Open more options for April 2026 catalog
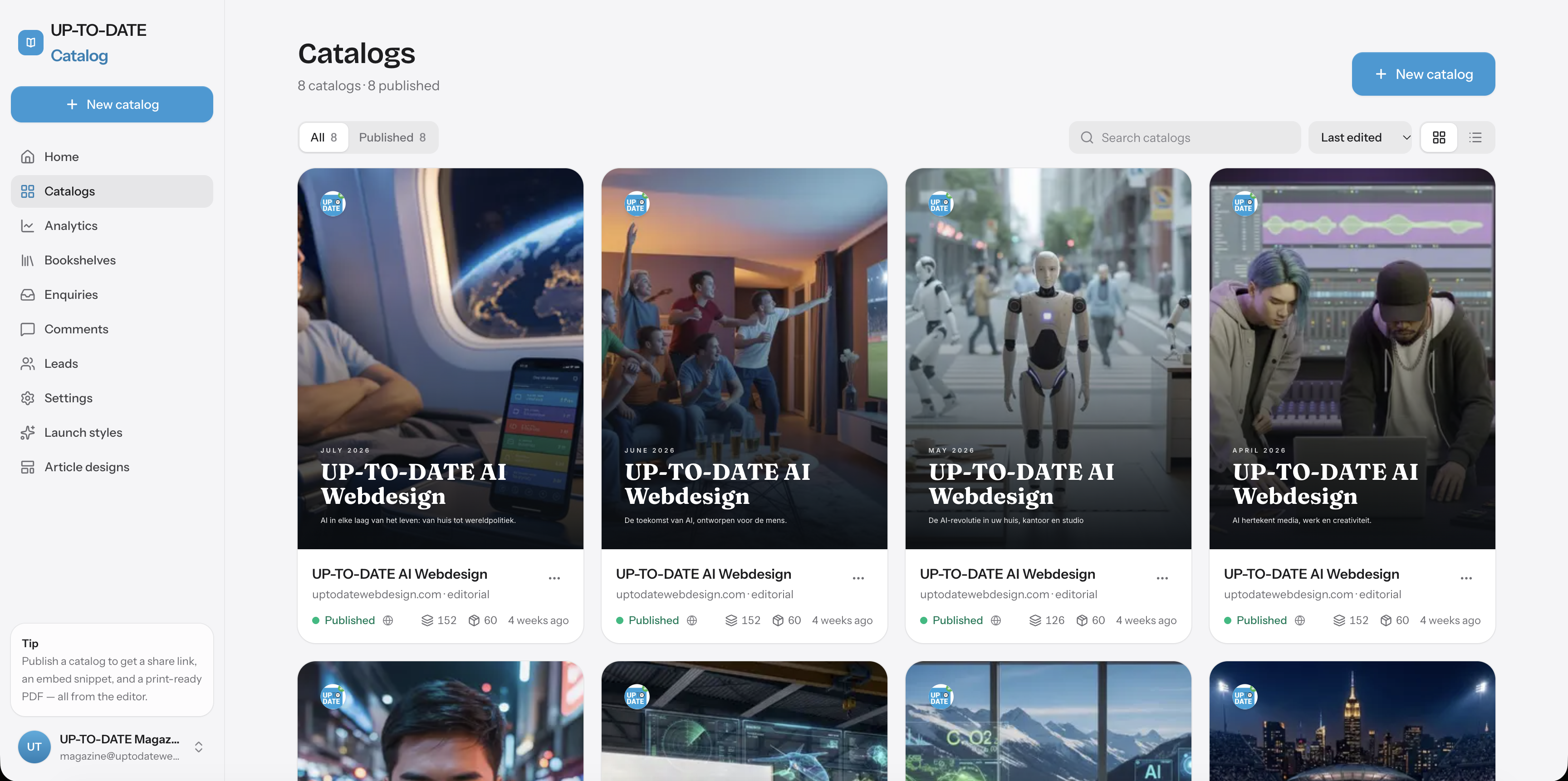The height and width of the screenshot is (781, 1568). [x=1466, y=578]
